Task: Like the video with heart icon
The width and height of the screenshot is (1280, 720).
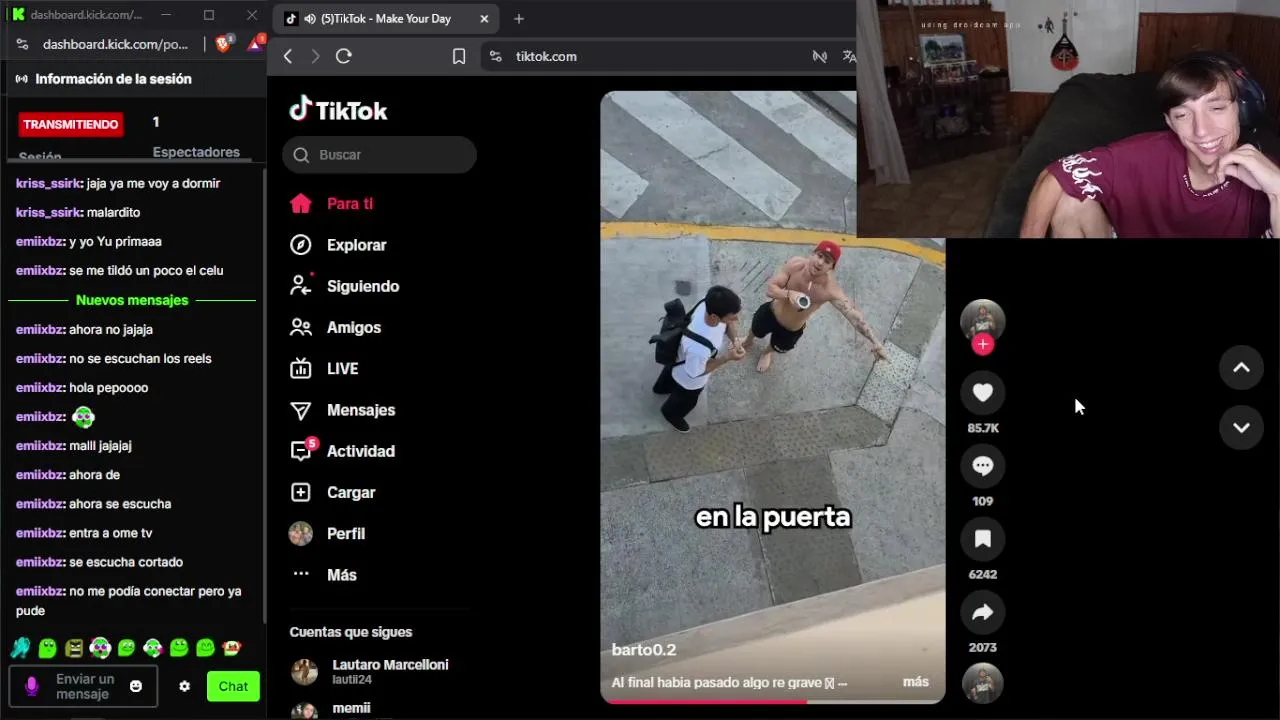Action: click(983, 393)
